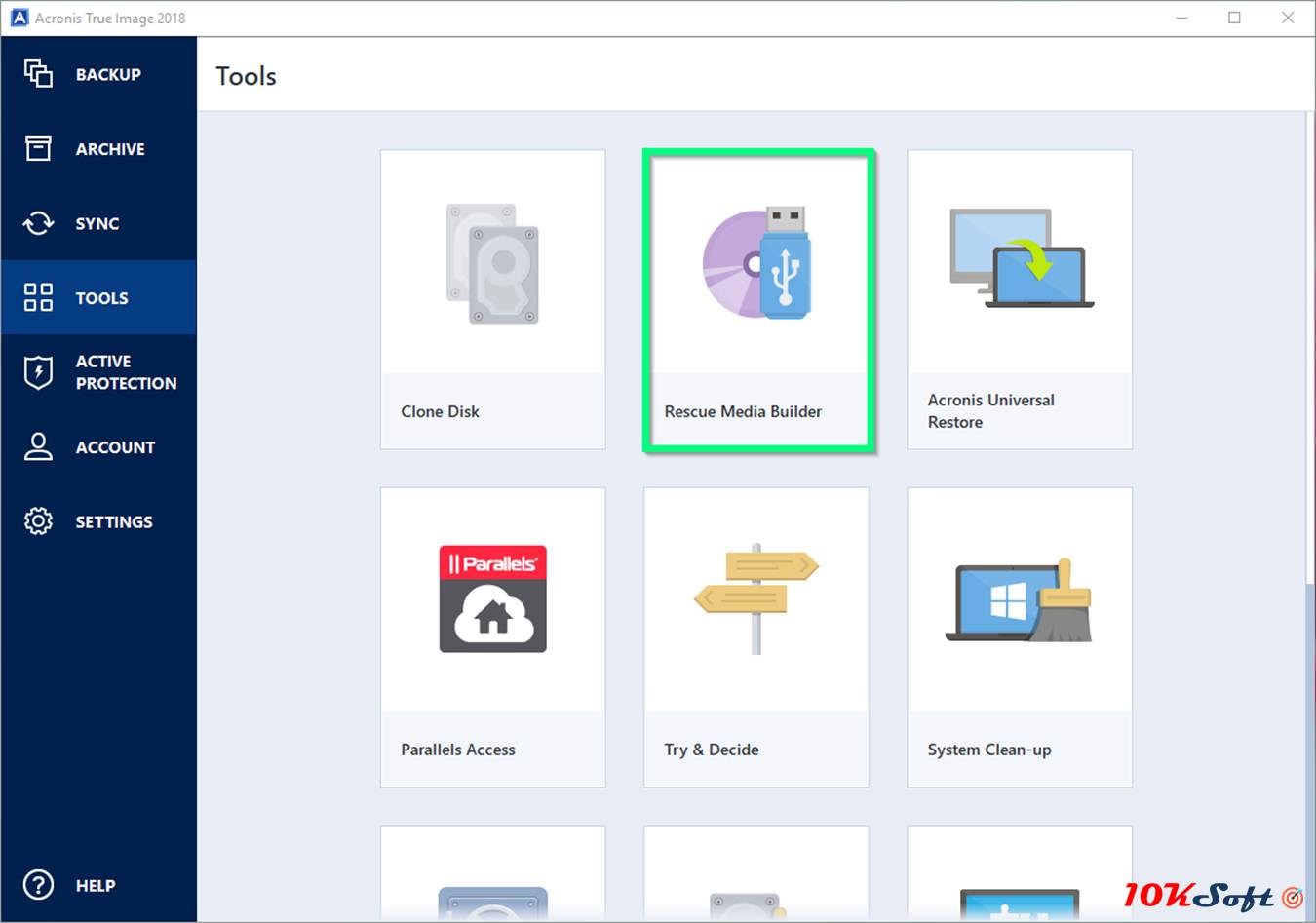
Task: Click the Acronis Universal Restore computers icon
Action: [x=1021, y=257]
